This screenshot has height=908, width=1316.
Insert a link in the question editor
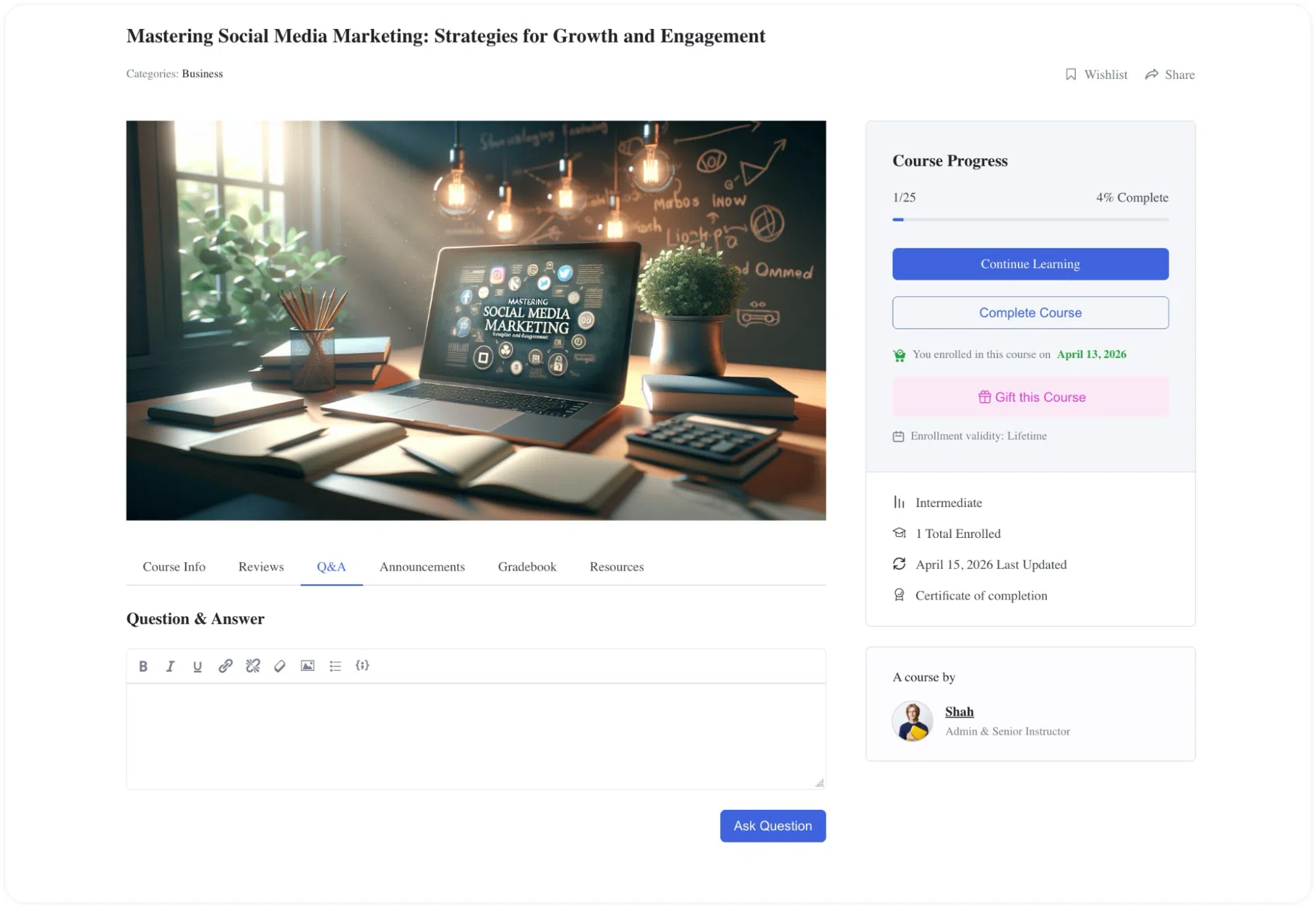click(x=225, y=666)
